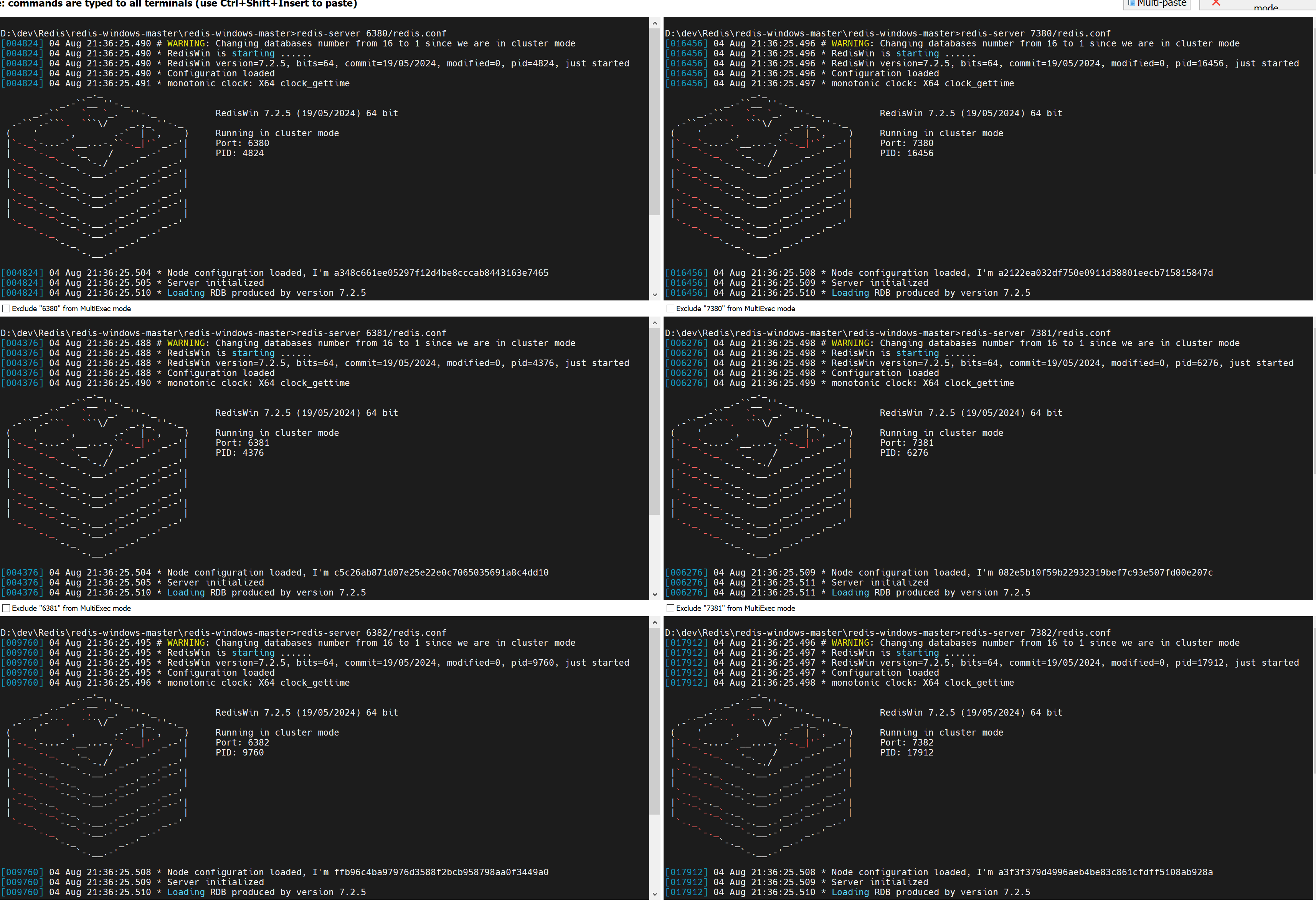Click 'Server initialized' line in 6382 terminal
This screenshot has height=904, width=1316.
click(x=215, y=883)
